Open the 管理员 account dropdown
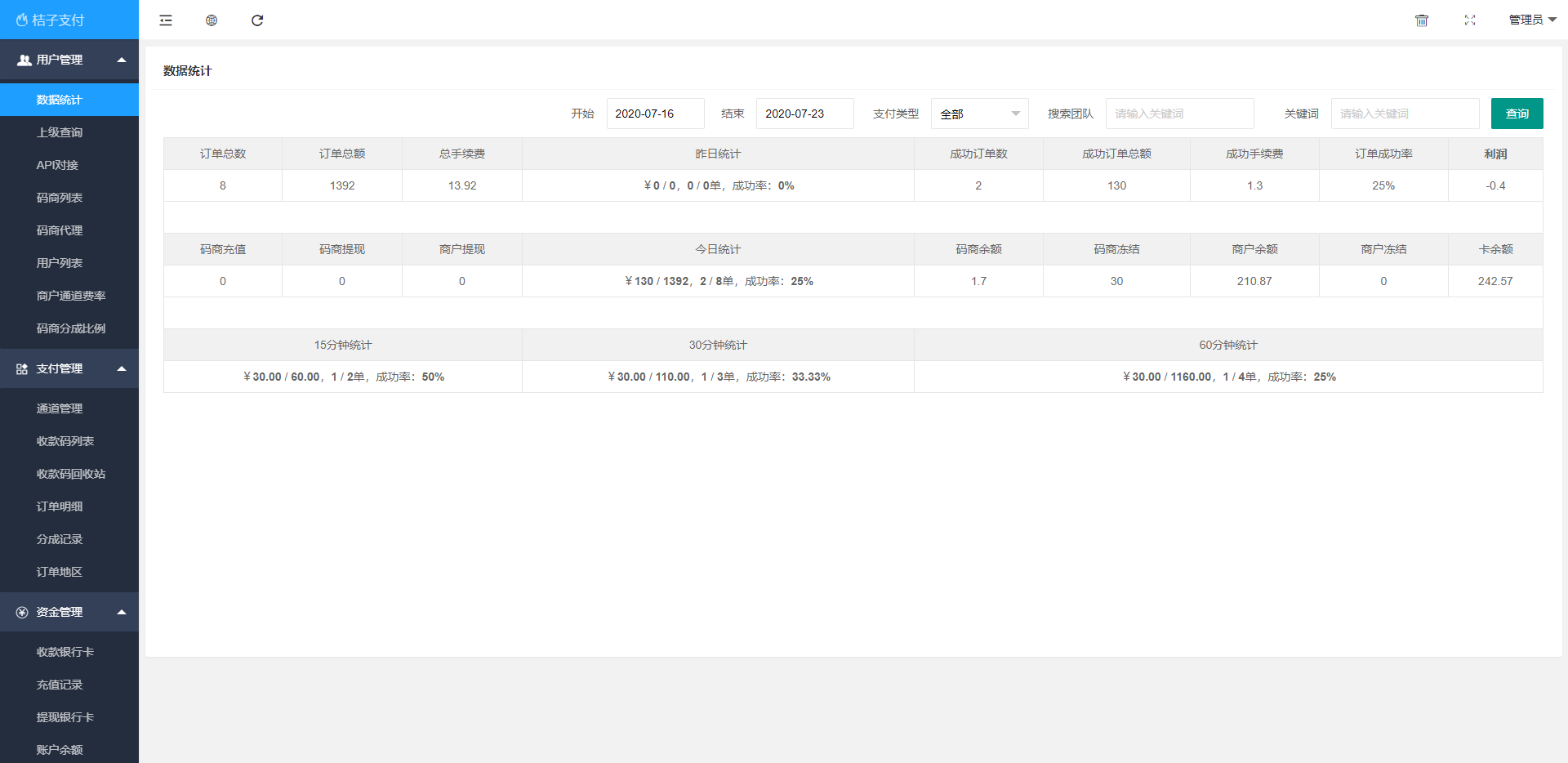The width and height of the screenshot is (1568, 763). 1532,20
